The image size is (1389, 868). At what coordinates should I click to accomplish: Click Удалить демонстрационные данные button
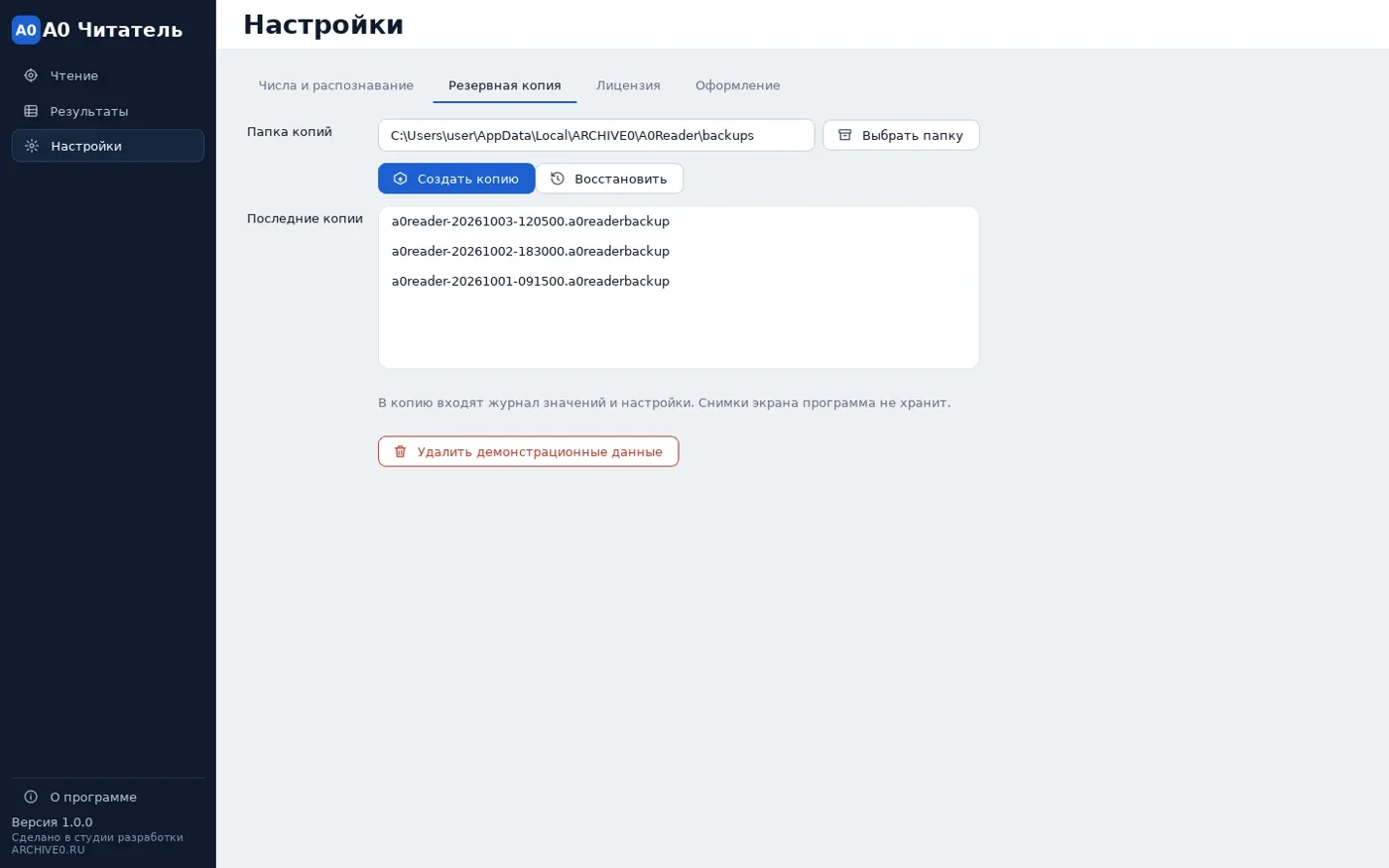528,451
